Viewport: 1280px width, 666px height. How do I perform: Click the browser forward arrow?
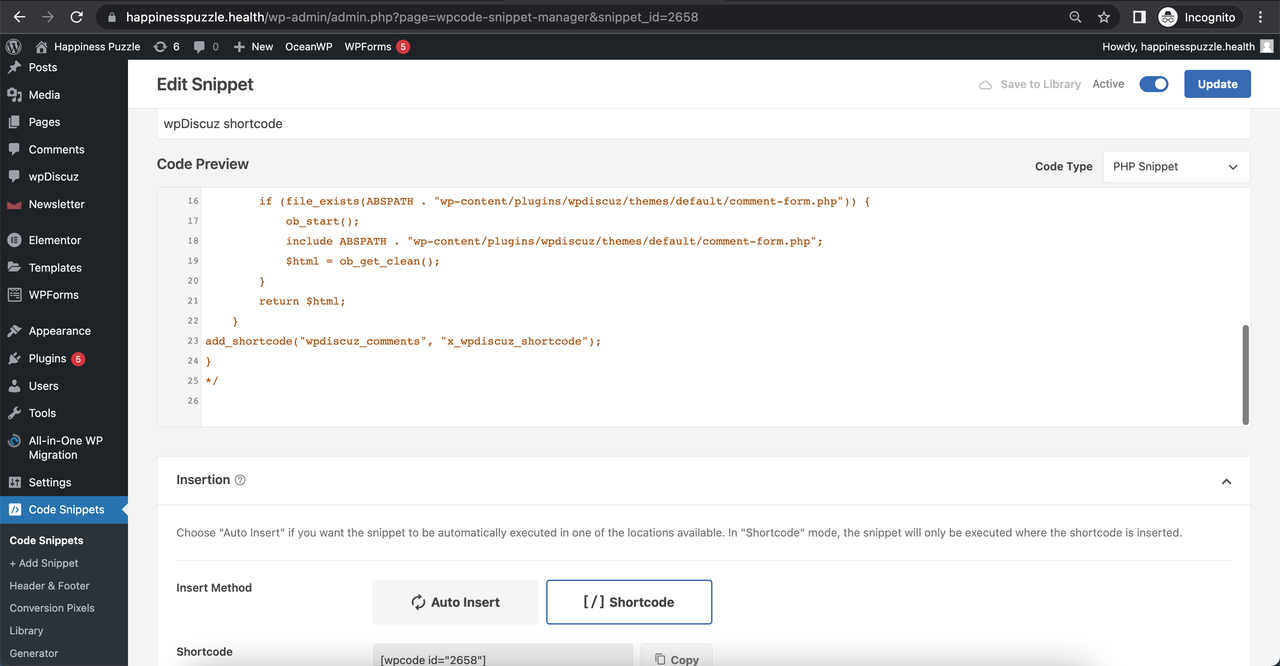pos(48,17)
